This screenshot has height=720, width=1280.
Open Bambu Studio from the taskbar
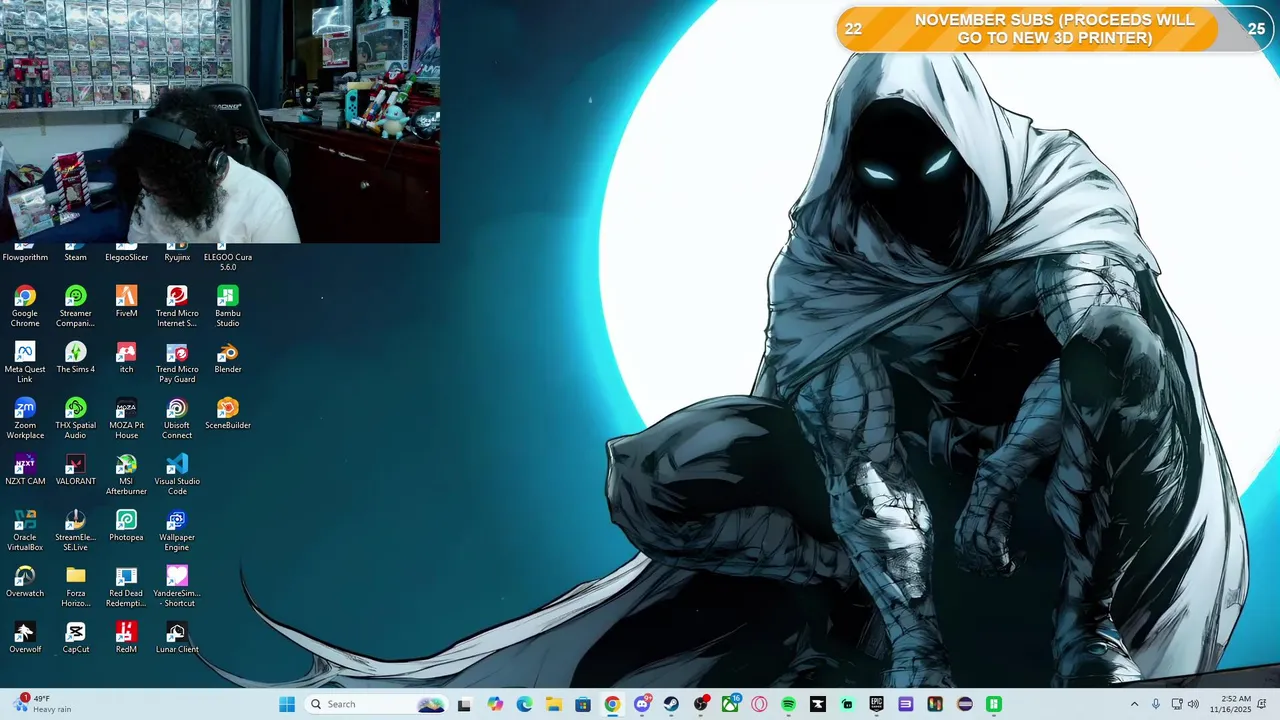point(994,704)
